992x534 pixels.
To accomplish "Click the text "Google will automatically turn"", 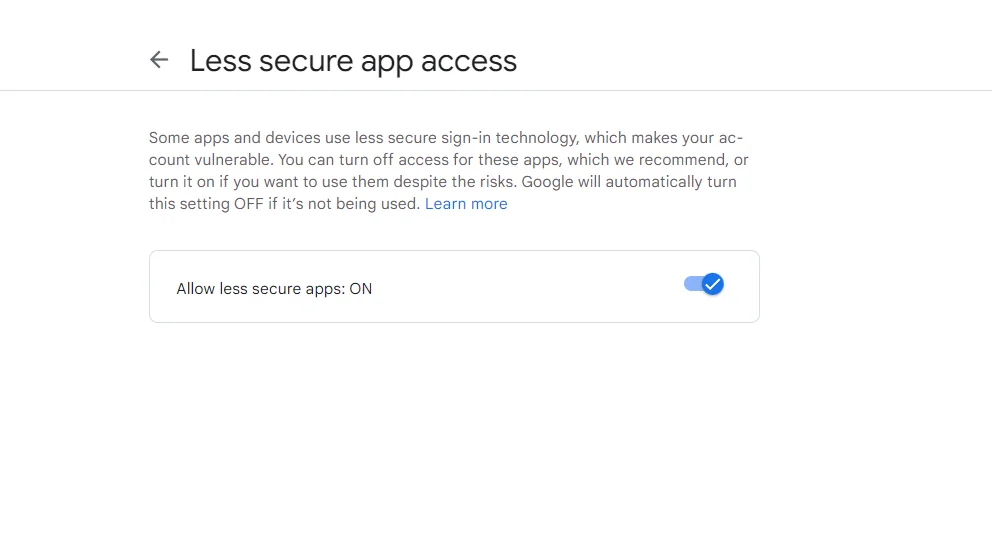I will tap(629, 182).
